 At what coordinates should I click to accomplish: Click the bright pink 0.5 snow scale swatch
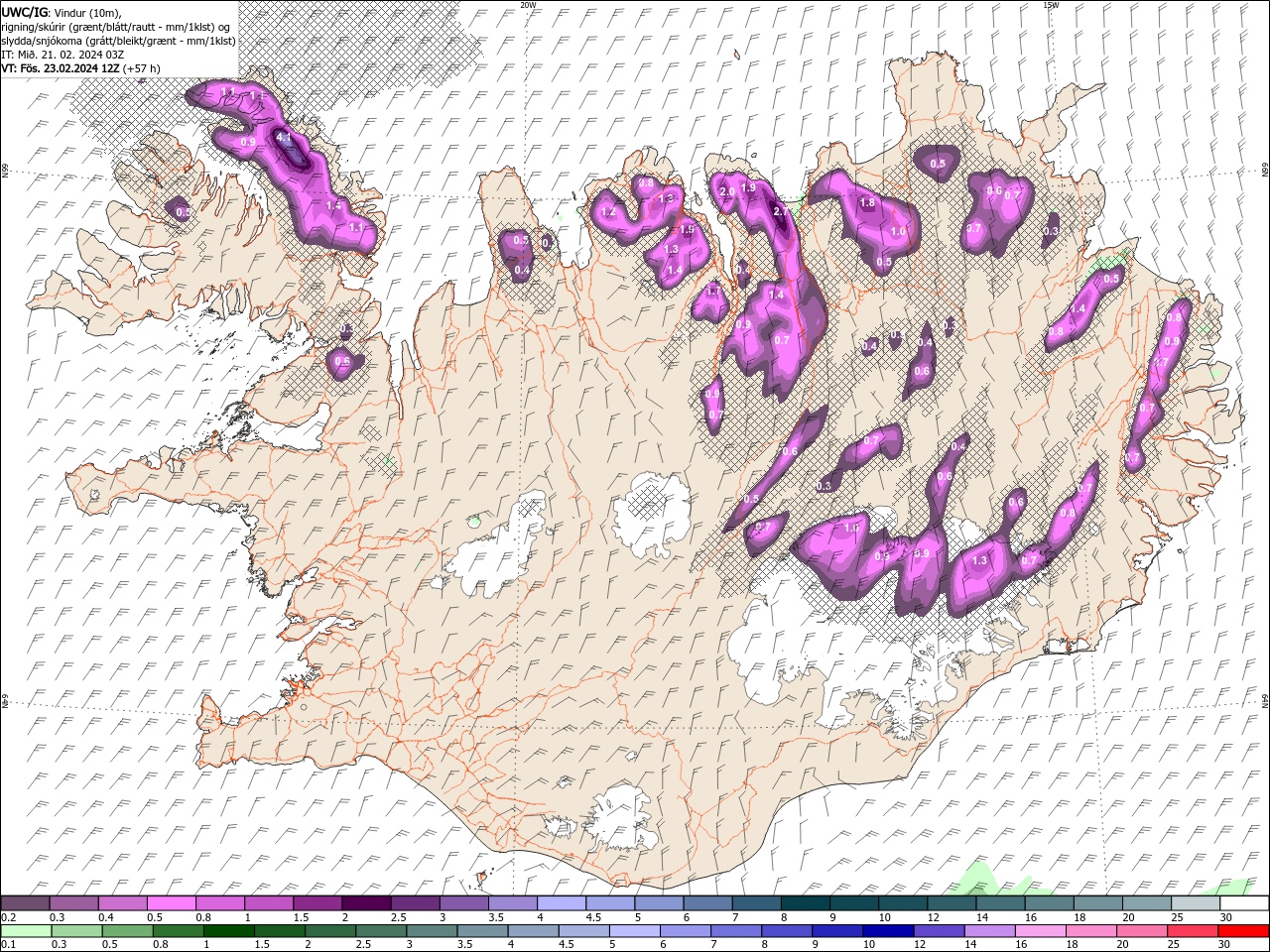coord(172,903)
